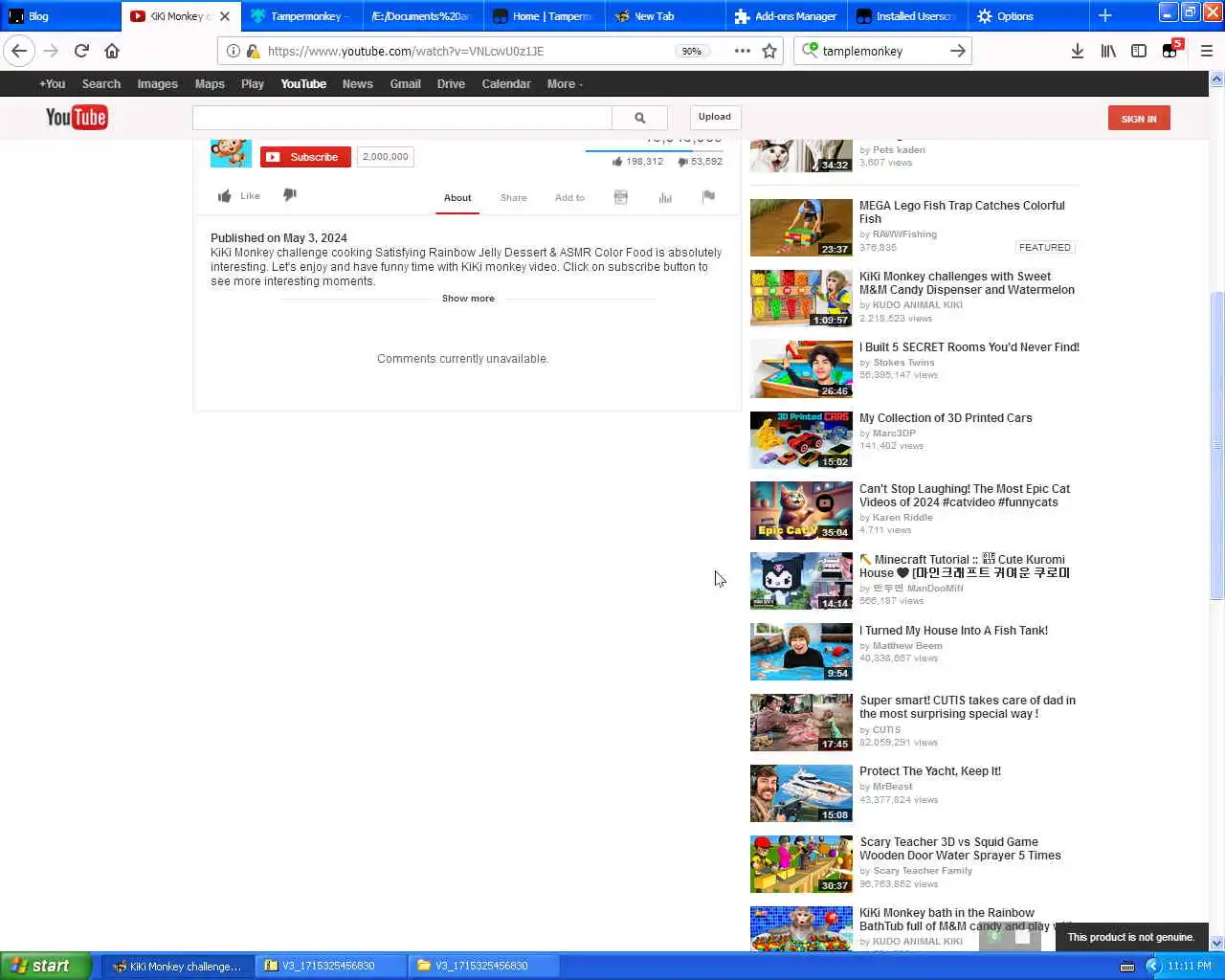The image size is (1225, 980).
Task: Click the page vertical scrollbar thumb
Action: (1217, 445)
